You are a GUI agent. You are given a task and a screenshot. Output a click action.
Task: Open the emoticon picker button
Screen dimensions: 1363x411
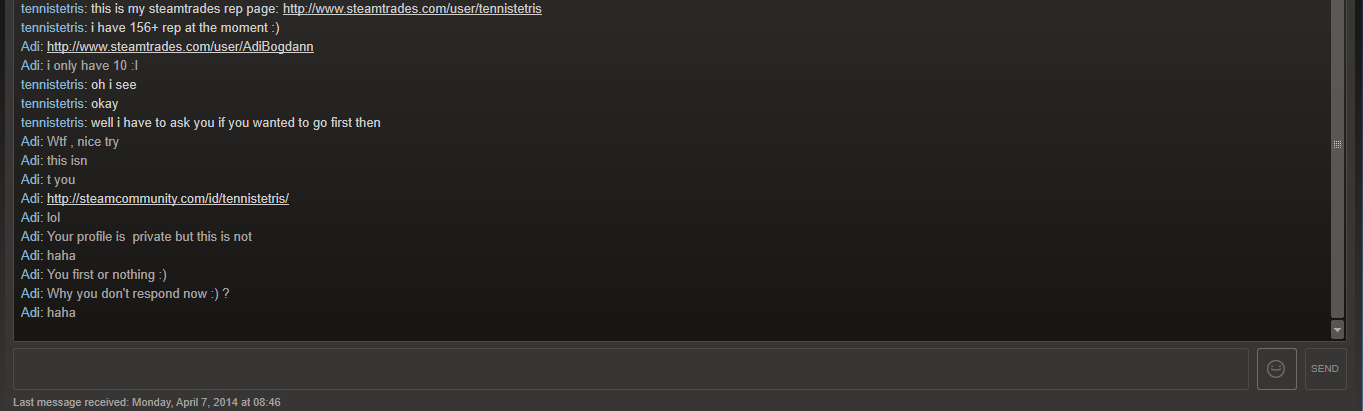tap(1276, 369)
